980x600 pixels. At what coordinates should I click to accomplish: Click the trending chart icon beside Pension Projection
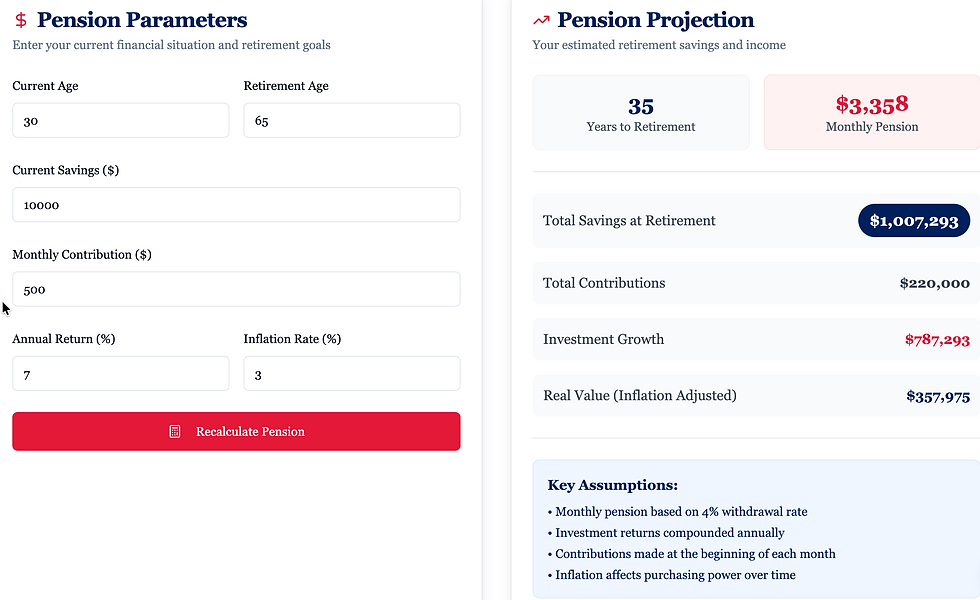pyautogui.click(x=540, y=19)
